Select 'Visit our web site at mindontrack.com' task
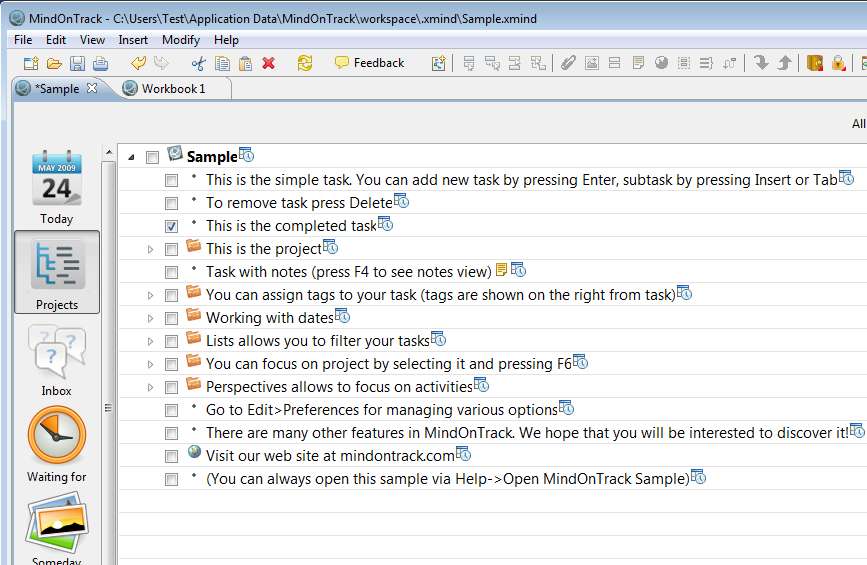 pyautogui.click(x=329, y=456)
